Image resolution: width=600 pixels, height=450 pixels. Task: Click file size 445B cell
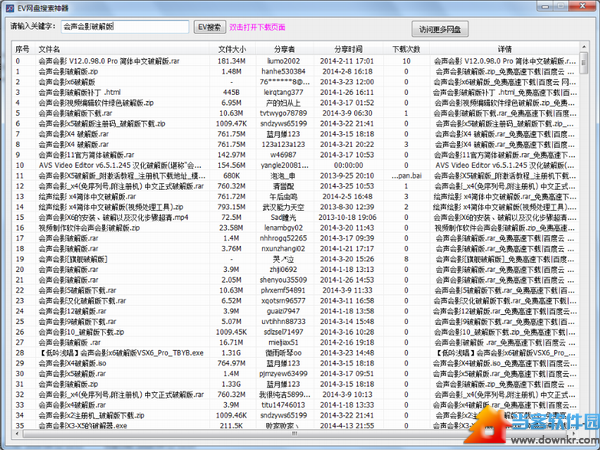tap(232, 92)
